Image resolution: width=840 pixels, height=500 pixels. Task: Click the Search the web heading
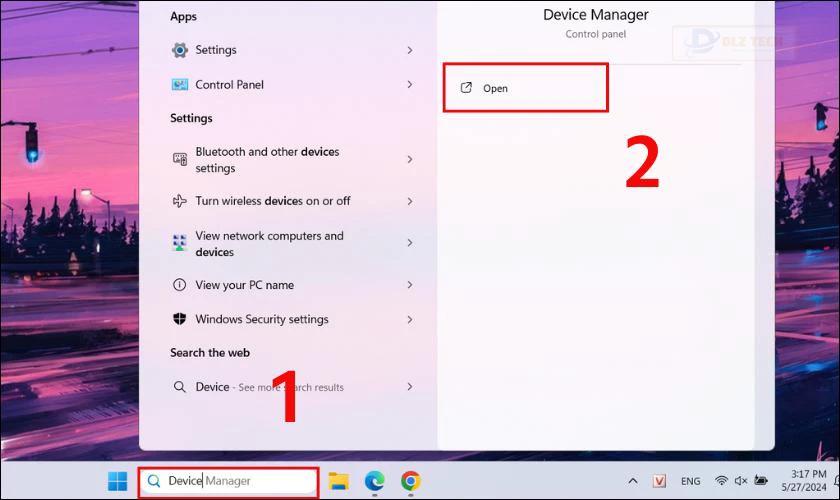[209, 353]
